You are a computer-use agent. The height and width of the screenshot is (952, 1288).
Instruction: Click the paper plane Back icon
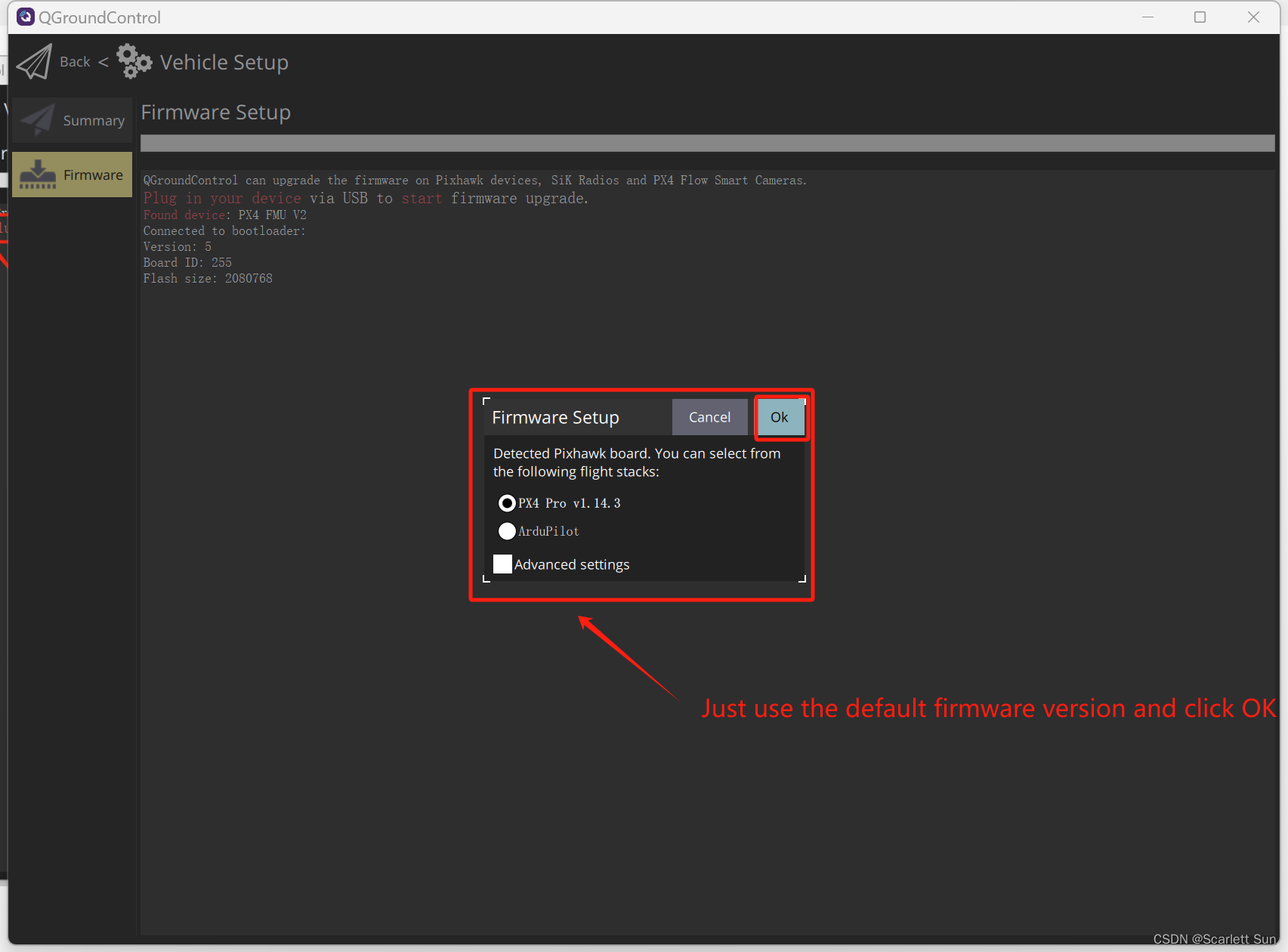coord(35,61)
